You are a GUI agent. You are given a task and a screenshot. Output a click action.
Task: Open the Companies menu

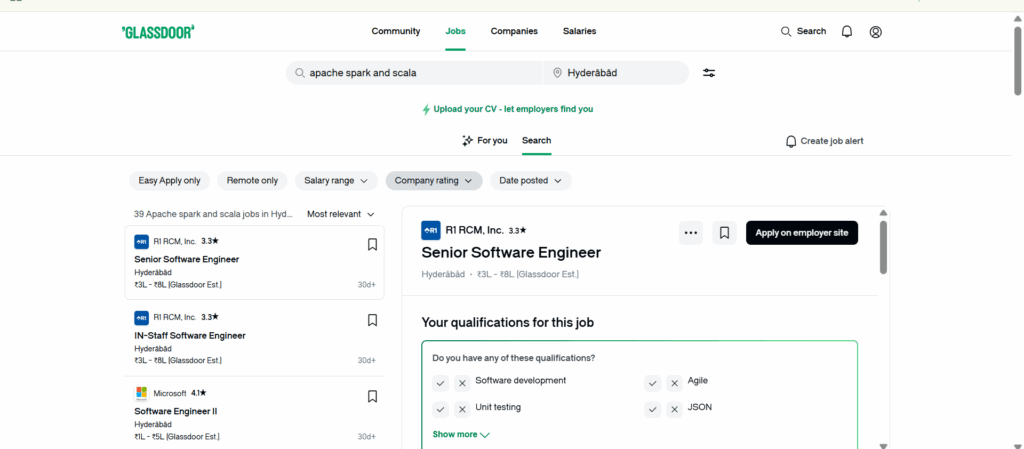click(x=514, y=31)
